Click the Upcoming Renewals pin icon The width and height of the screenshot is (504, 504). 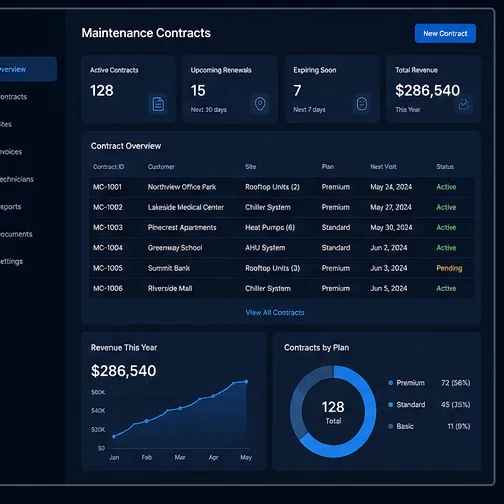260,104
